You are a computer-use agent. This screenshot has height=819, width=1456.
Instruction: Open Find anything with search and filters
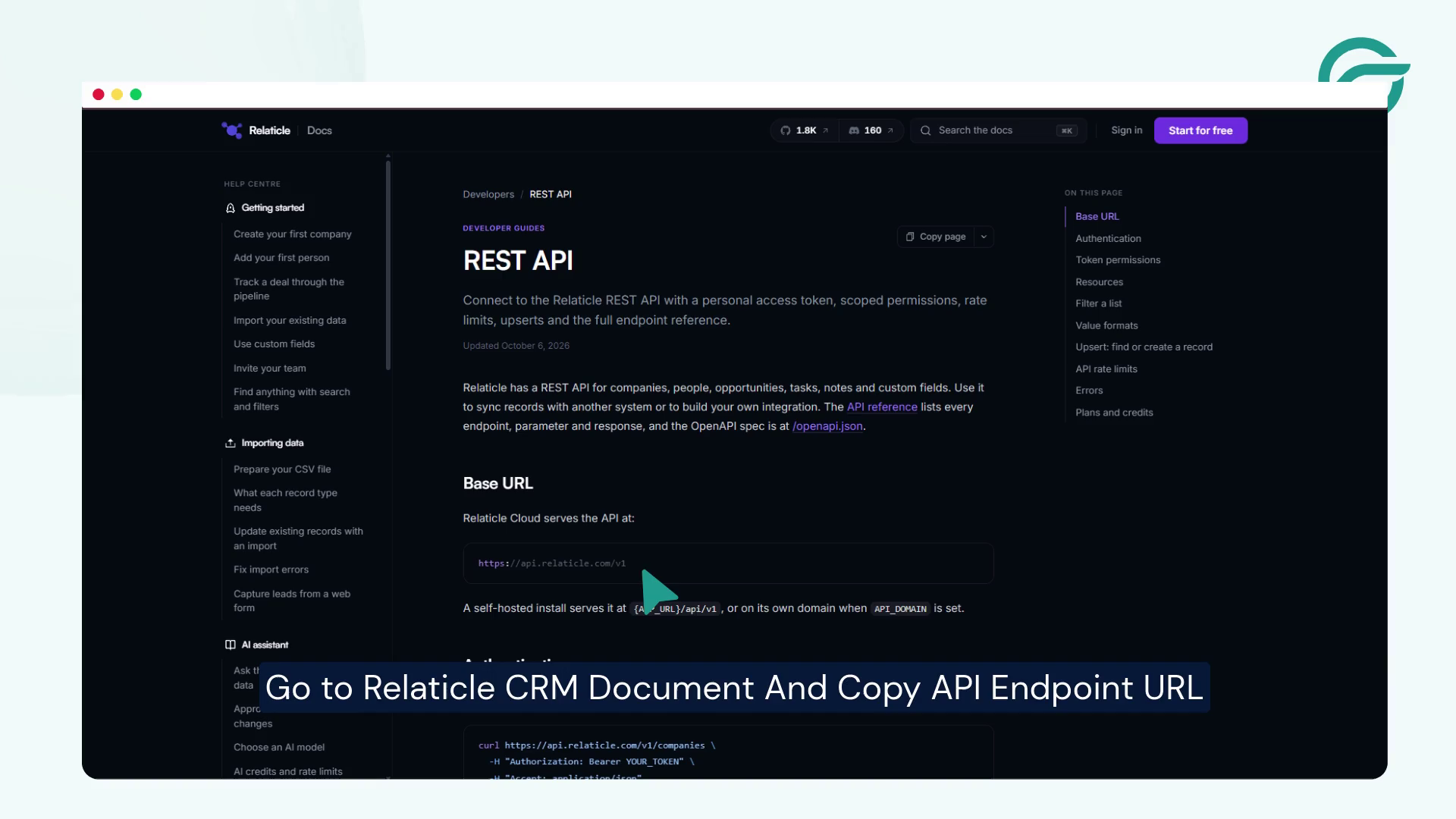(292, 399)
